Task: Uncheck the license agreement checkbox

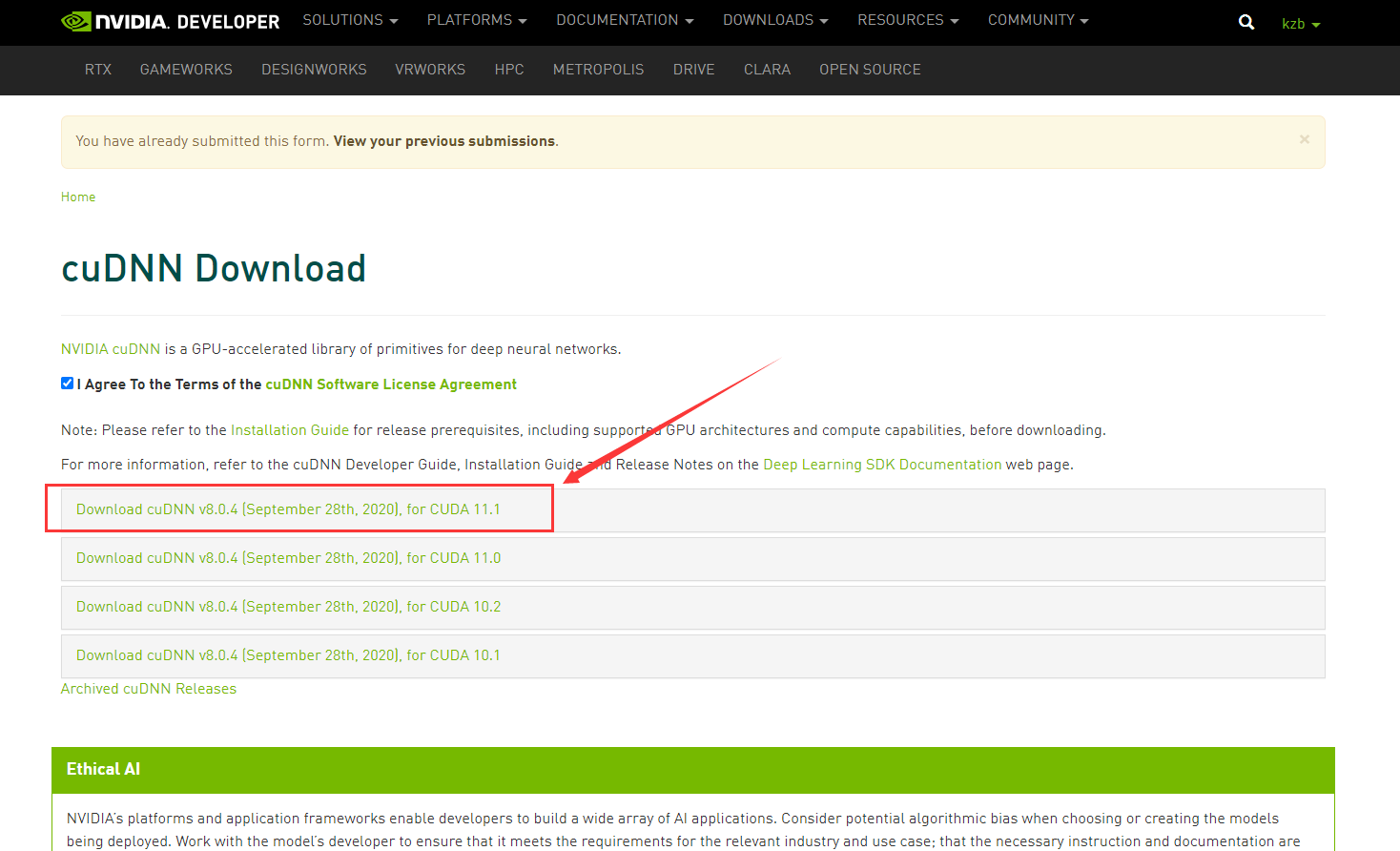Action: 67,384
